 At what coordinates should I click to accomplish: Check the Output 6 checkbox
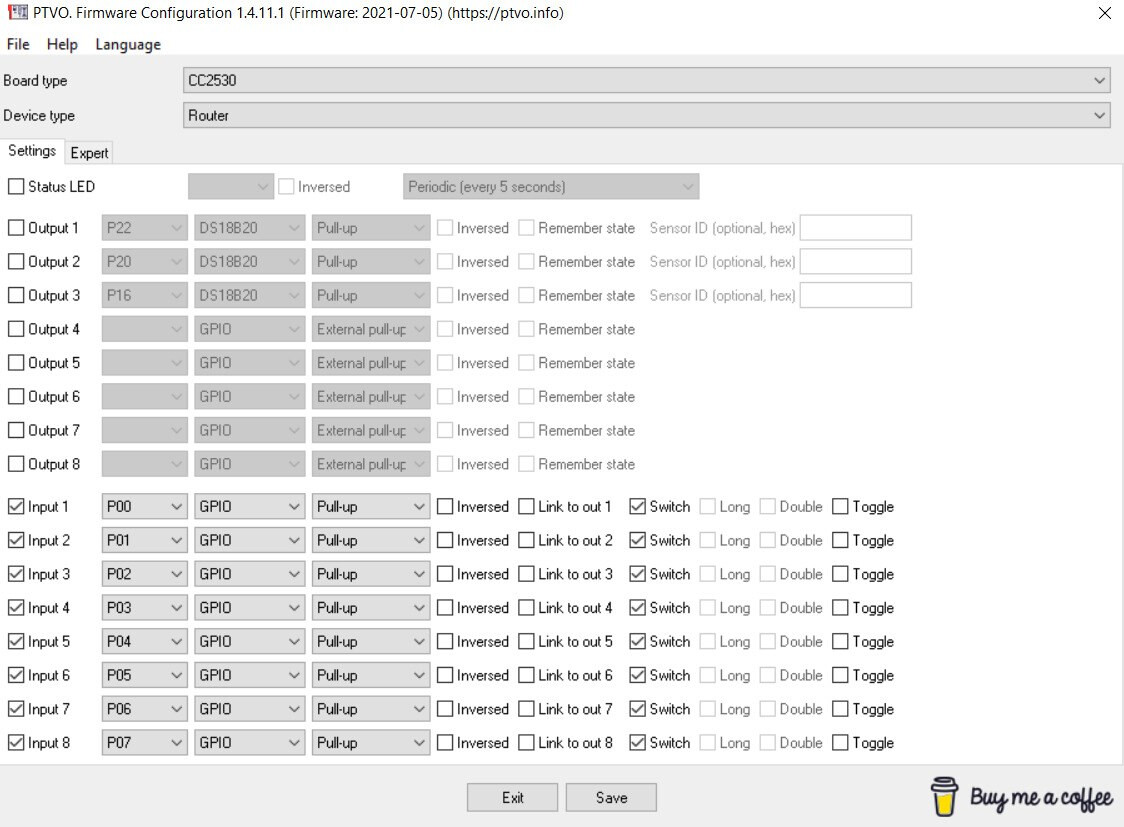pyautogui.click(x=16, y=396)
